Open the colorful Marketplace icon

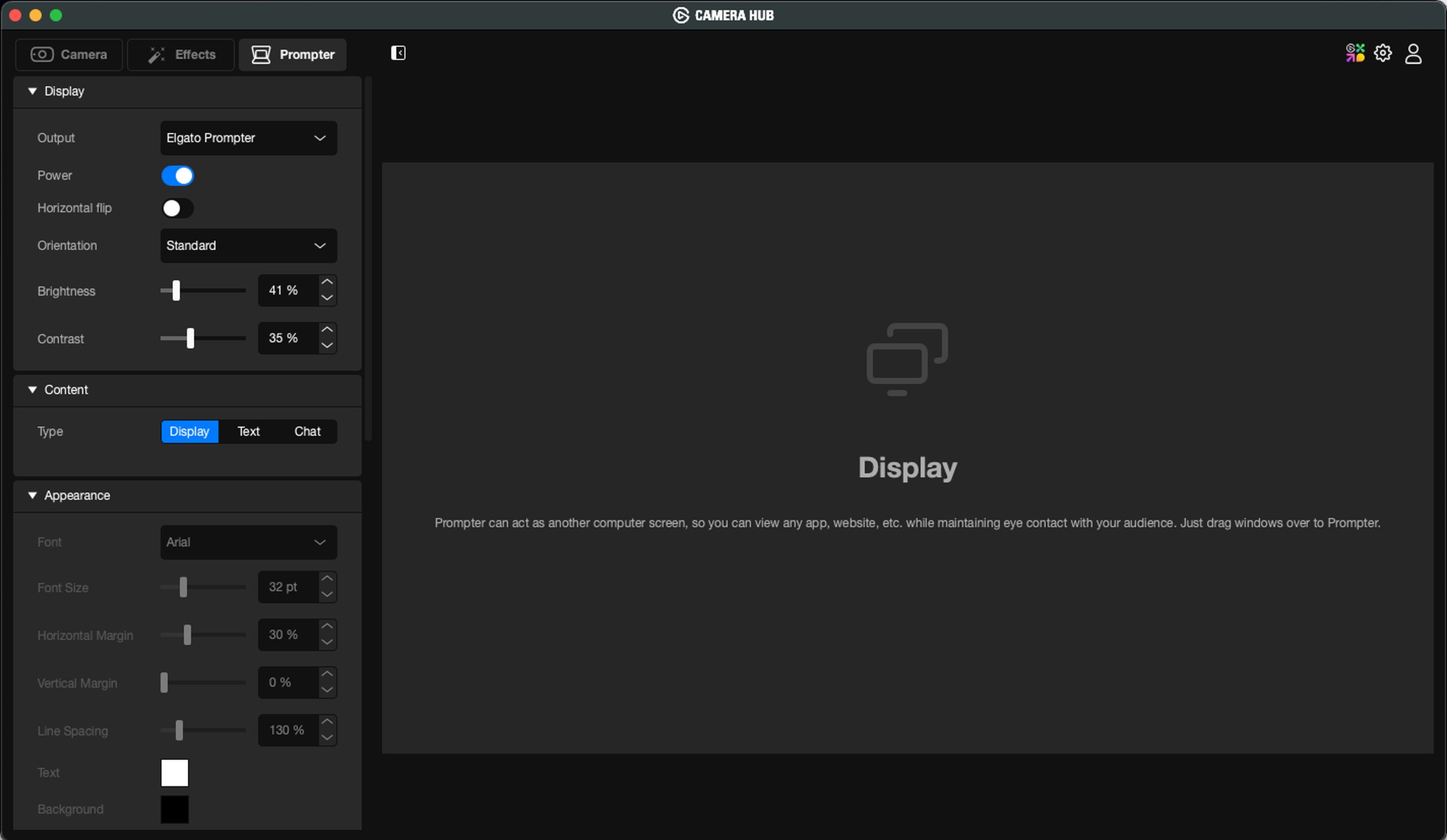tap(1354, 53)
